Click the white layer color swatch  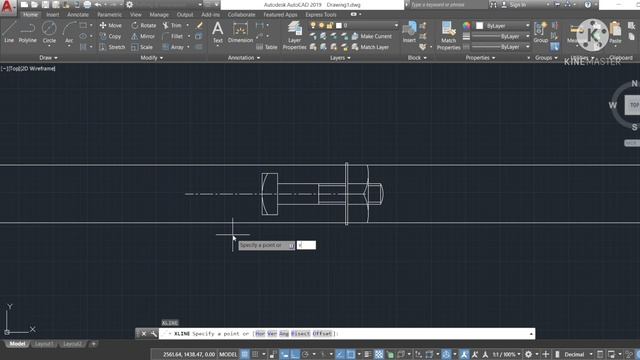pos(339,25)
